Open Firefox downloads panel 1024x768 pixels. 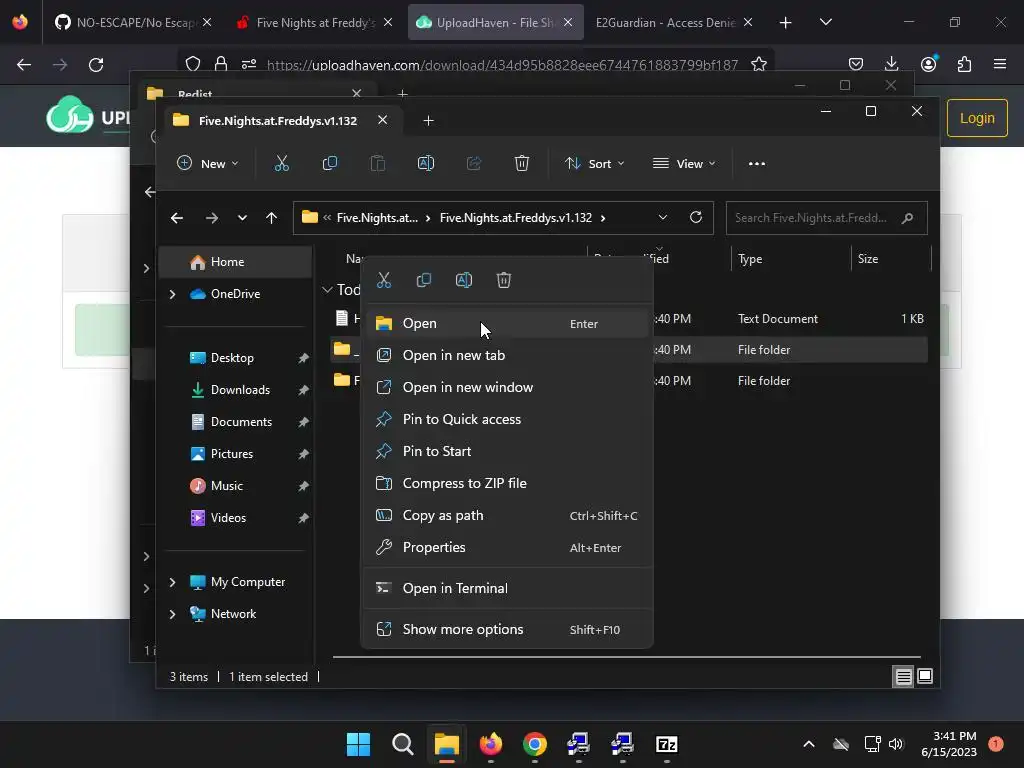click(891, 64)
